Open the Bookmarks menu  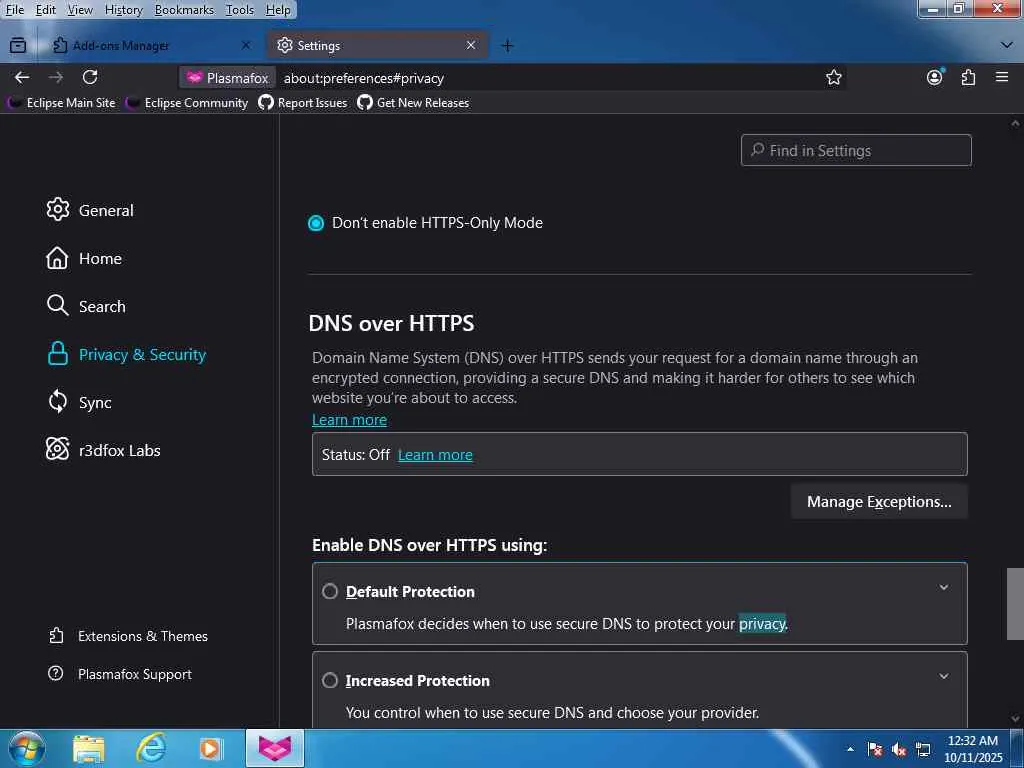184,10
